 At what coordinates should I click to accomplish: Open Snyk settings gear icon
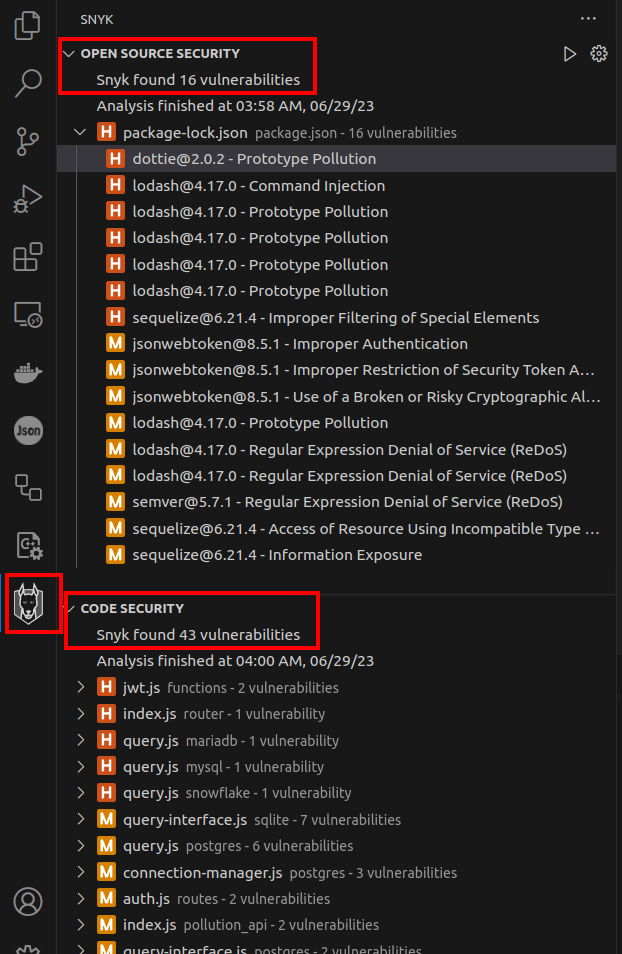(x=599, y=54)
